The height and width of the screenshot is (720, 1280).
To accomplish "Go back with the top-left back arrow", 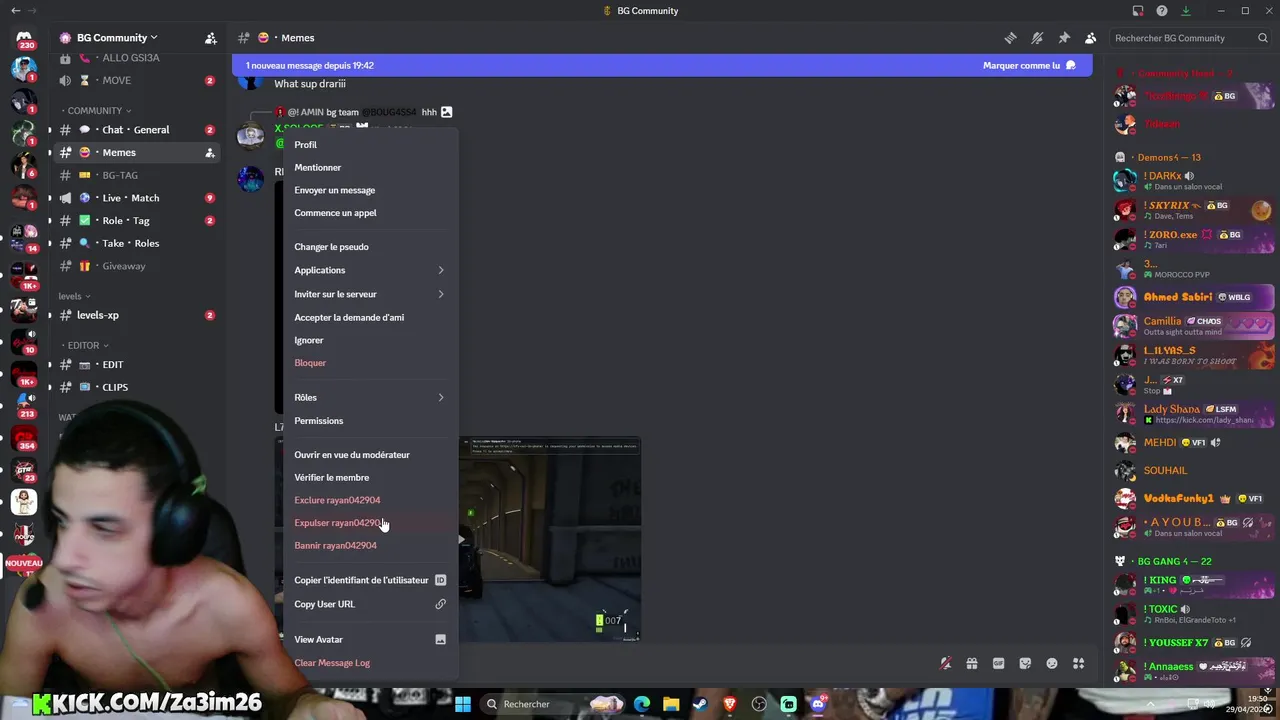I will [x=15, y=11].
